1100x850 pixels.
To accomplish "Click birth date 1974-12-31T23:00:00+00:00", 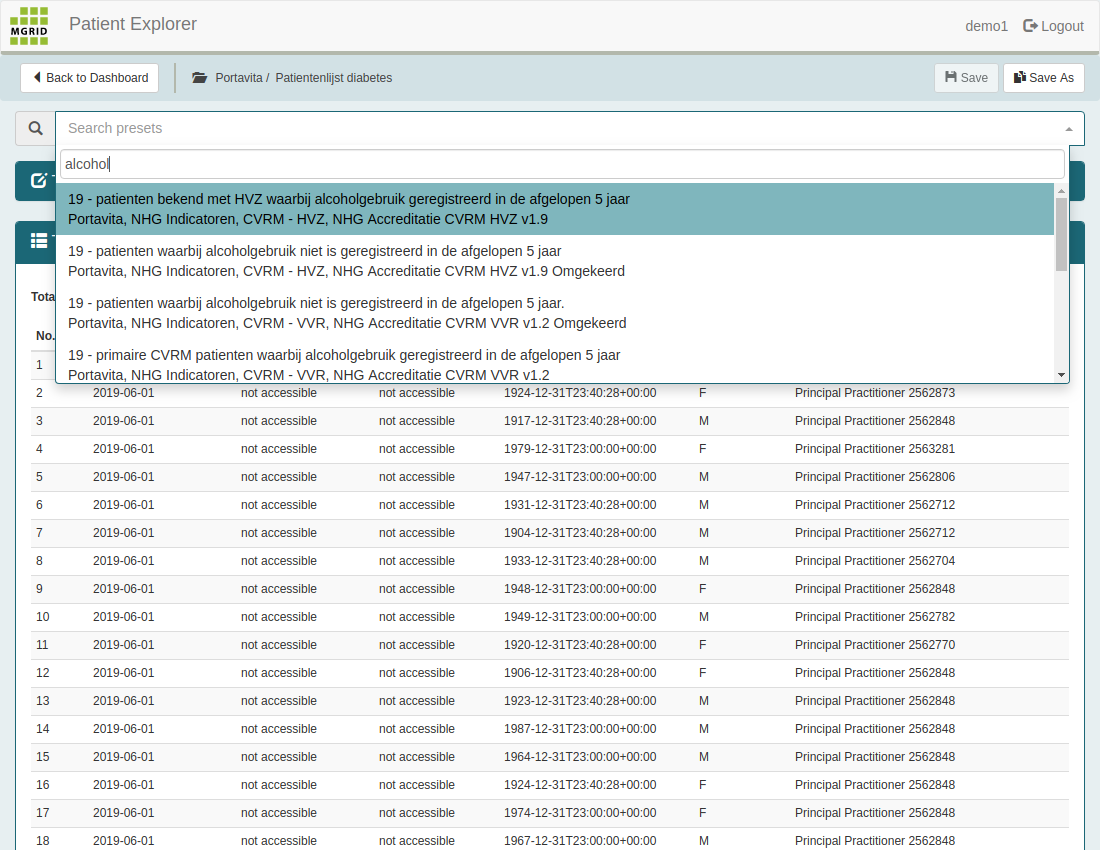I will (x=580, y=813).
